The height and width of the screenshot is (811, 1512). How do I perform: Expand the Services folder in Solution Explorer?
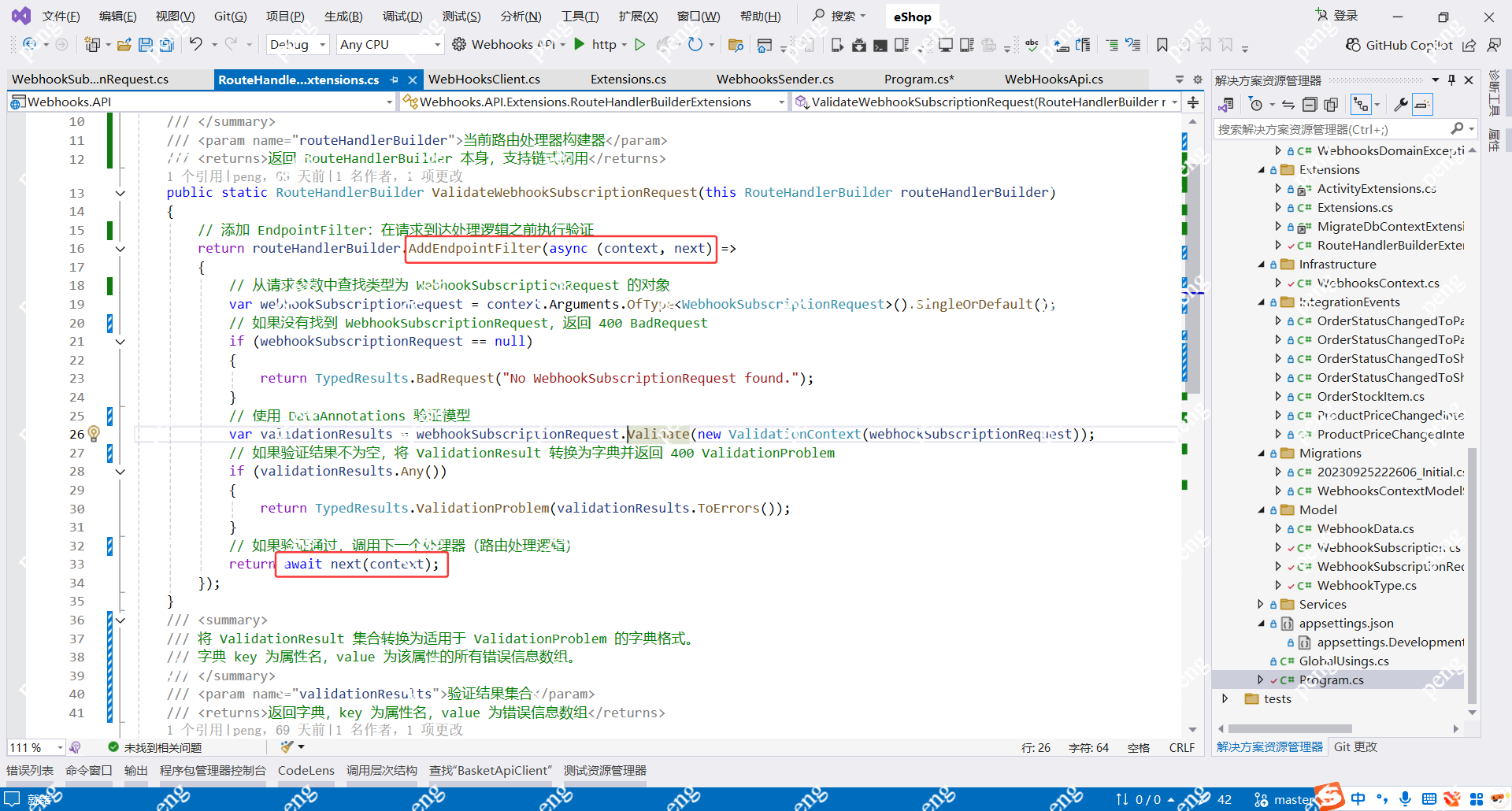1261,604
